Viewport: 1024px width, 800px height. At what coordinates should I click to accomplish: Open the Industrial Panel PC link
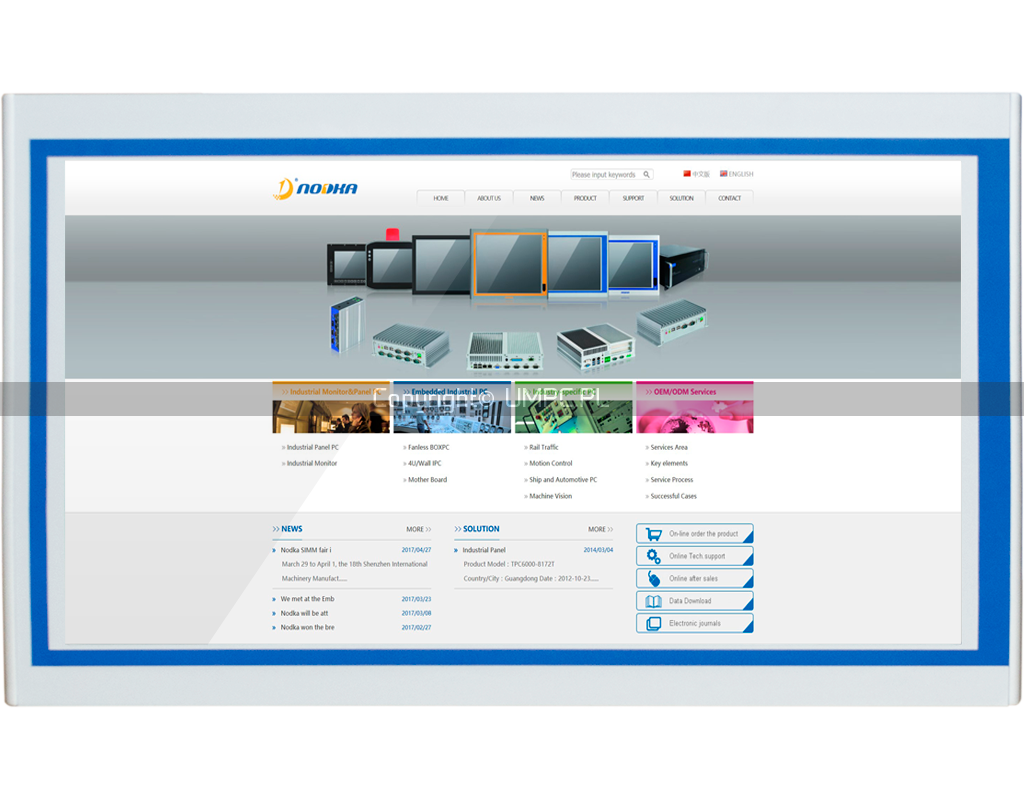point(313,447)
